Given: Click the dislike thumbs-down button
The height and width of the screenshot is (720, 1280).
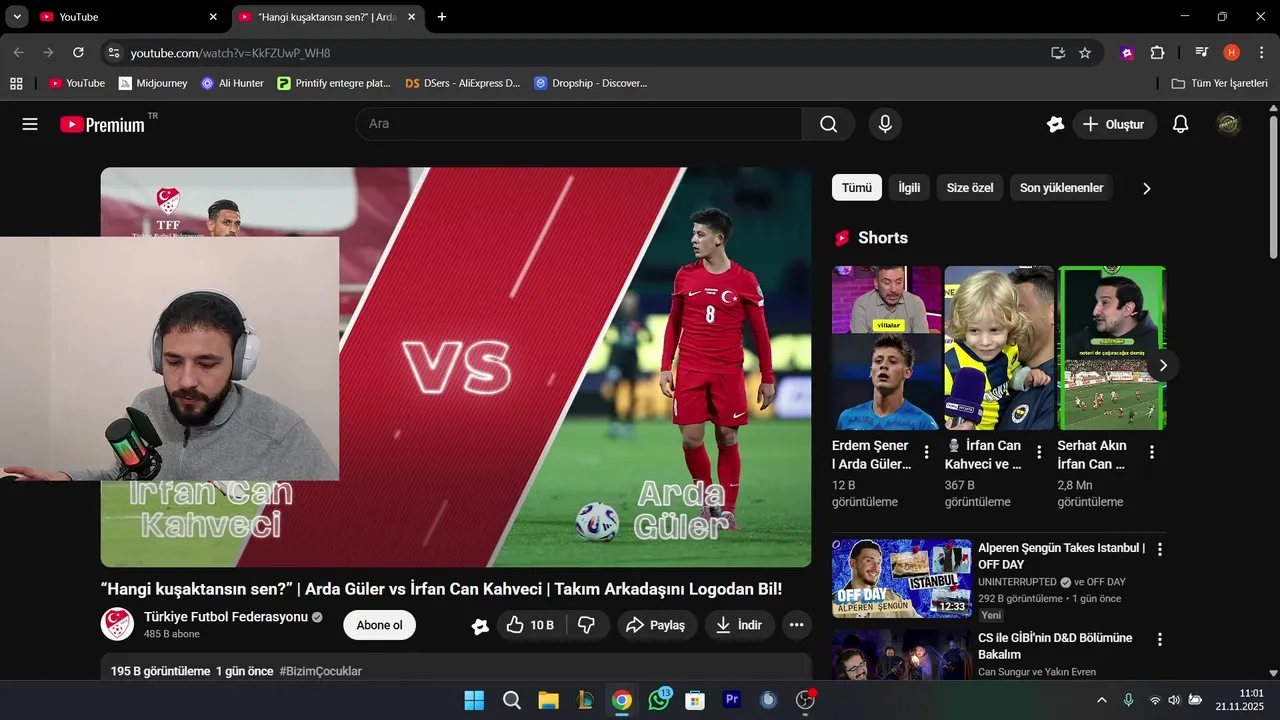Looking at the screenshot, I should click(587, 625).
